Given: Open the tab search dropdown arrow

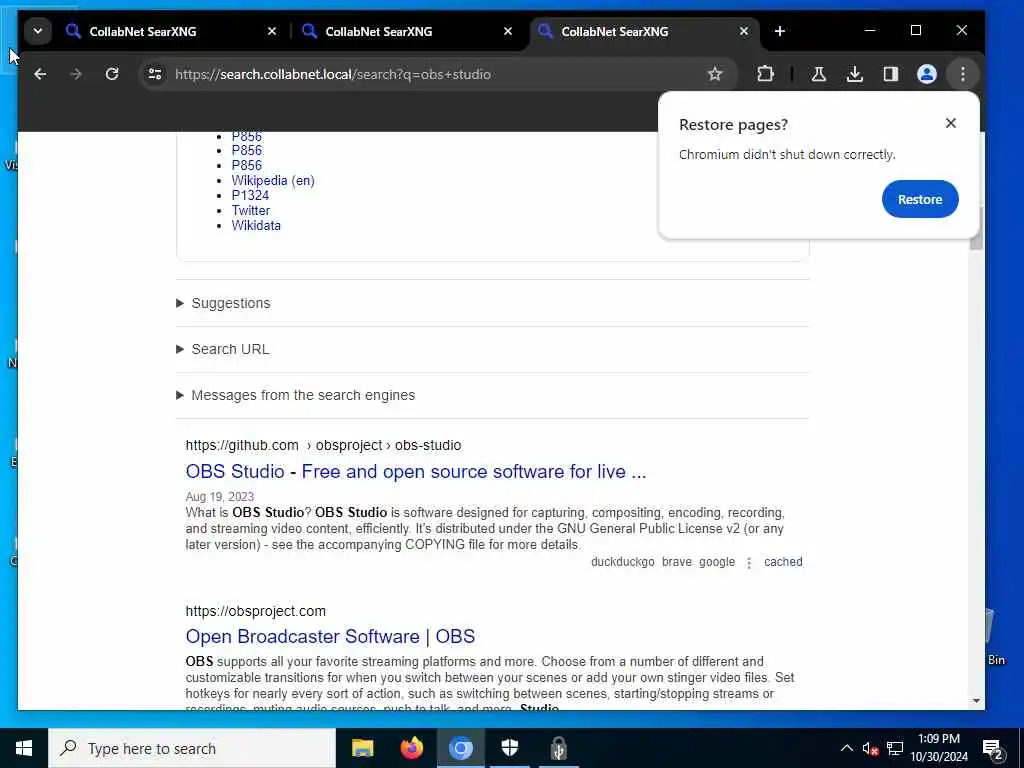Looking at the screenshot, I should pyautogui.click(x=38, y=31).
